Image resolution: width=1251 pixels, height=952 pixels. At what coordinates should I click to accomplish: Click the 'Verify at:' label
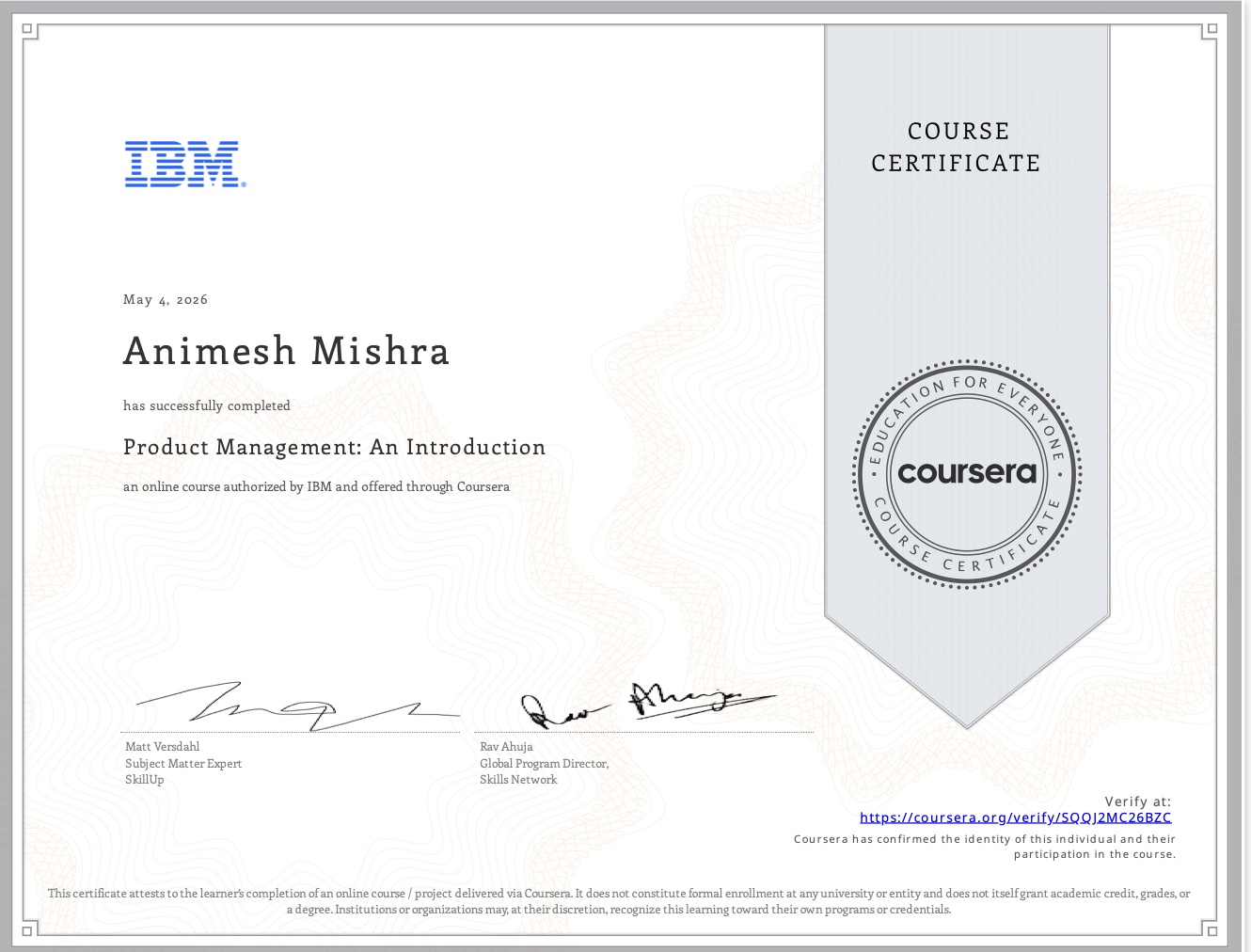pyautogui.click(x=1138, y=801)
